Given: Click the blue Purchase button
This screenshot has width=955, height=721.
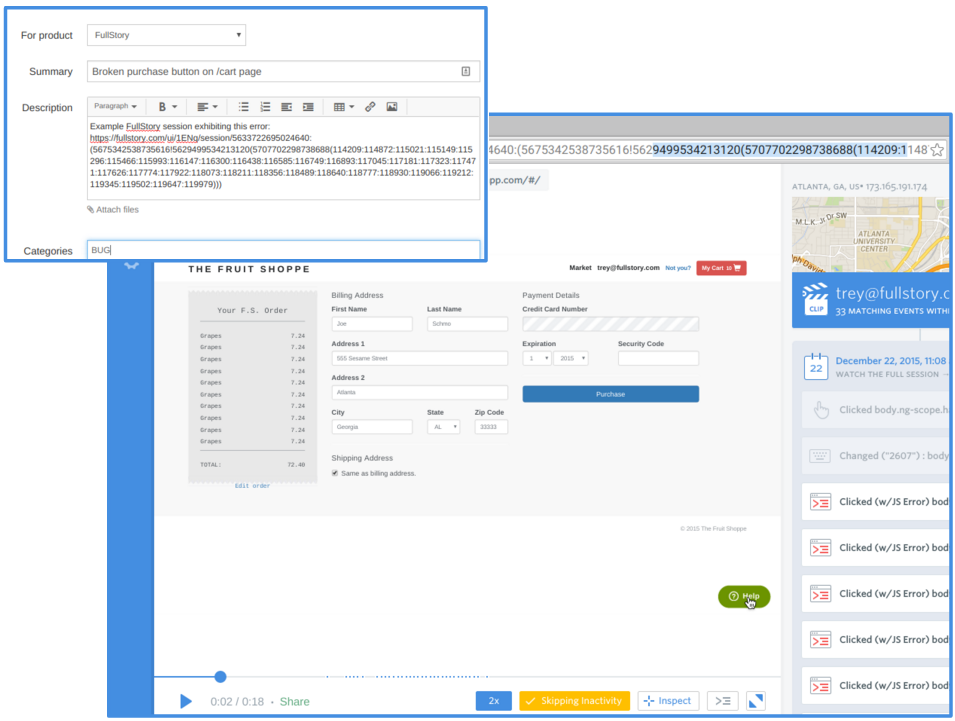Looking at the screenshot, I should [610, 394].
